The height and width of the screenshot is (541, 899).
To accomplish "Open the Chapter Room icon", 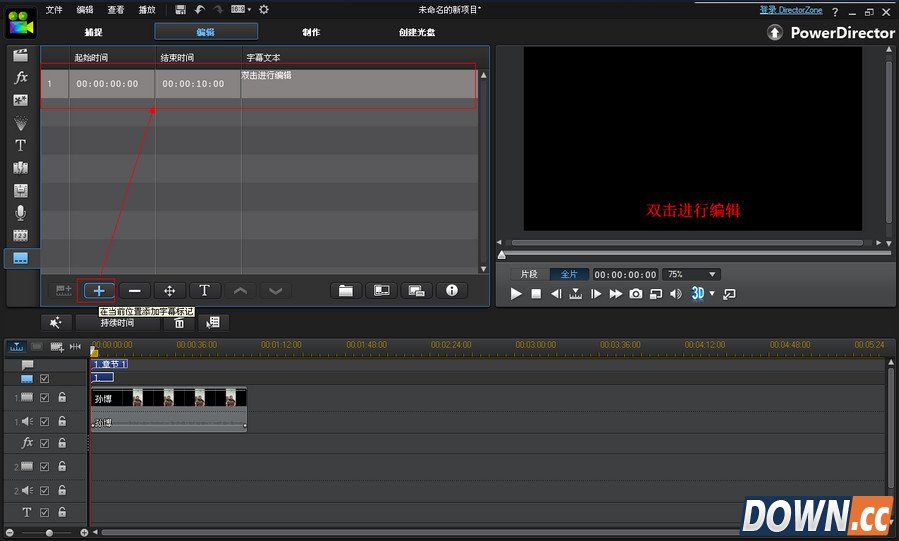I will [21, 236].
